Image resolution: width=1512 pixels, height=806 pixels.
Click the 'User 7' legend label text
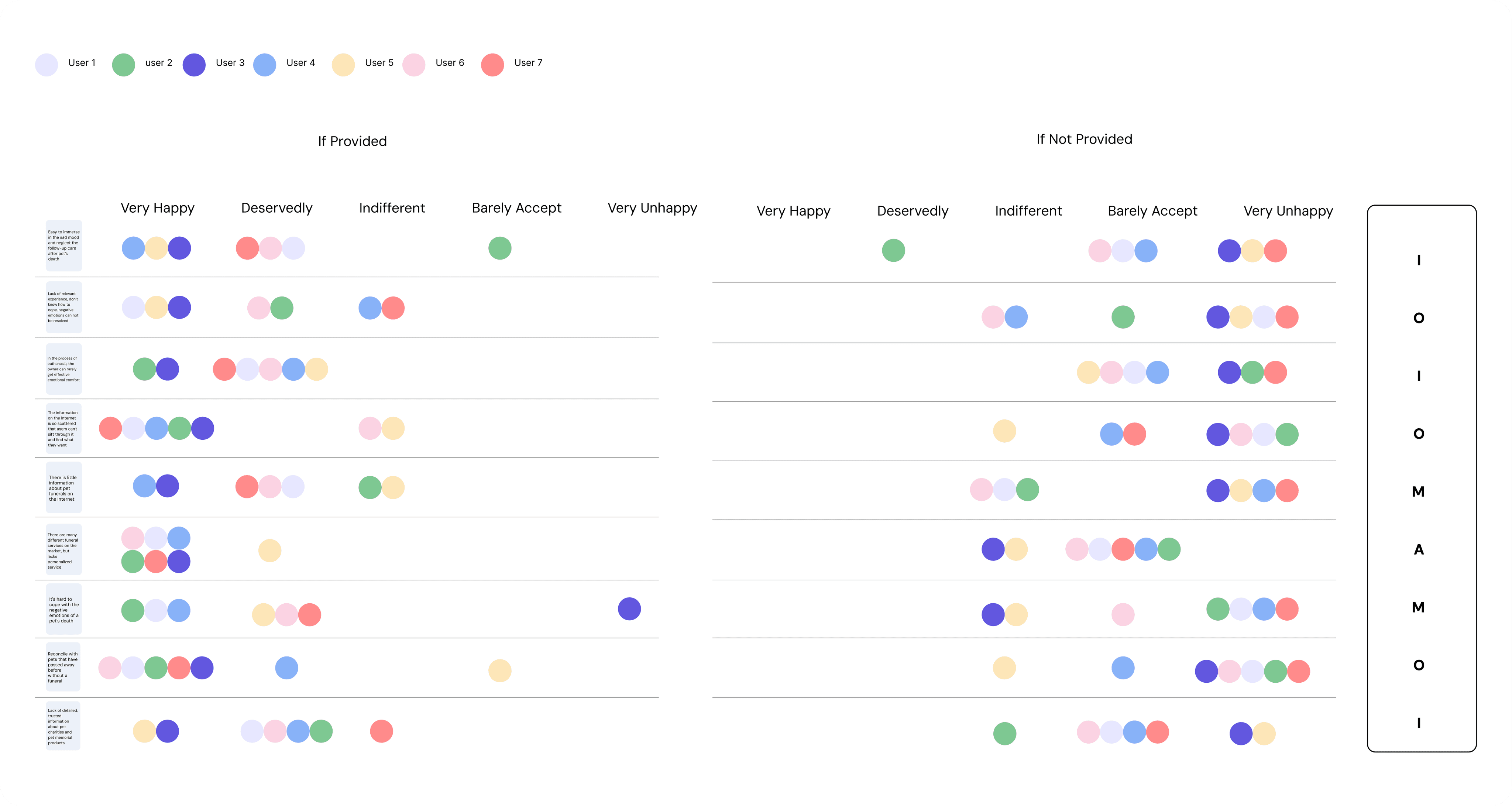[528, 63]
